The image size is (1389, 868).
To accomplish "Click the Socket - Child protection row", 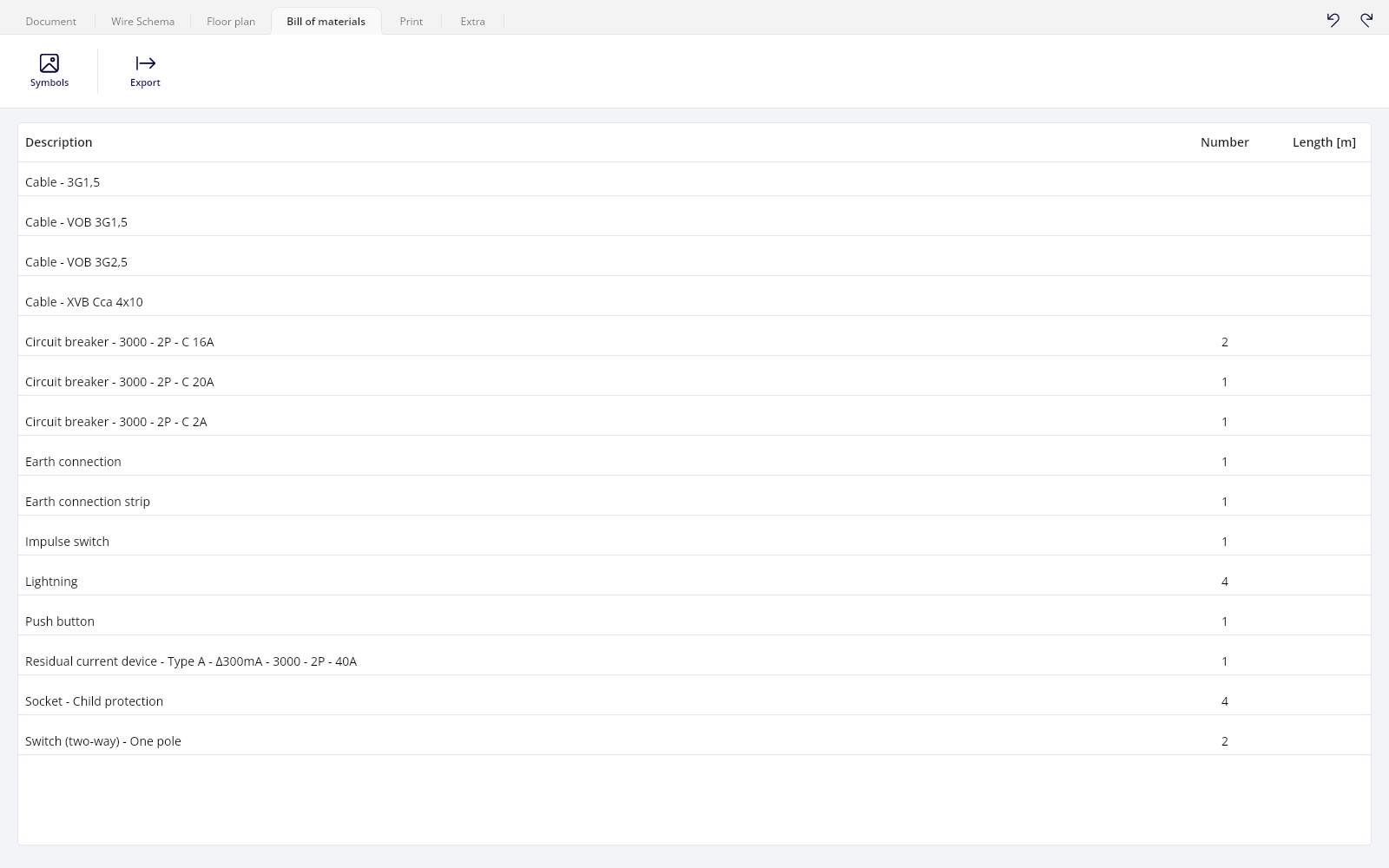I will 694,695.
